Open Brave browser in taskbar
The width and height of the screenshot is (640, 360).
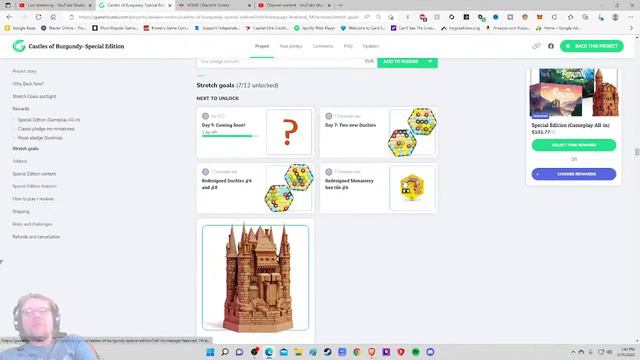pos(371,352)
